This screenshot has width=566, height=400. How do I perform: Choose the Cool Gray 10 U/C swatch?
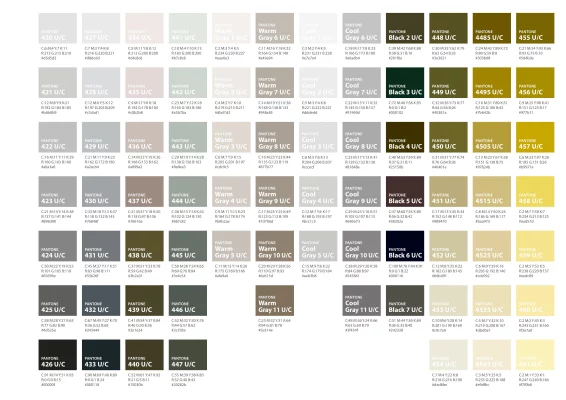[x=362, y=246]
